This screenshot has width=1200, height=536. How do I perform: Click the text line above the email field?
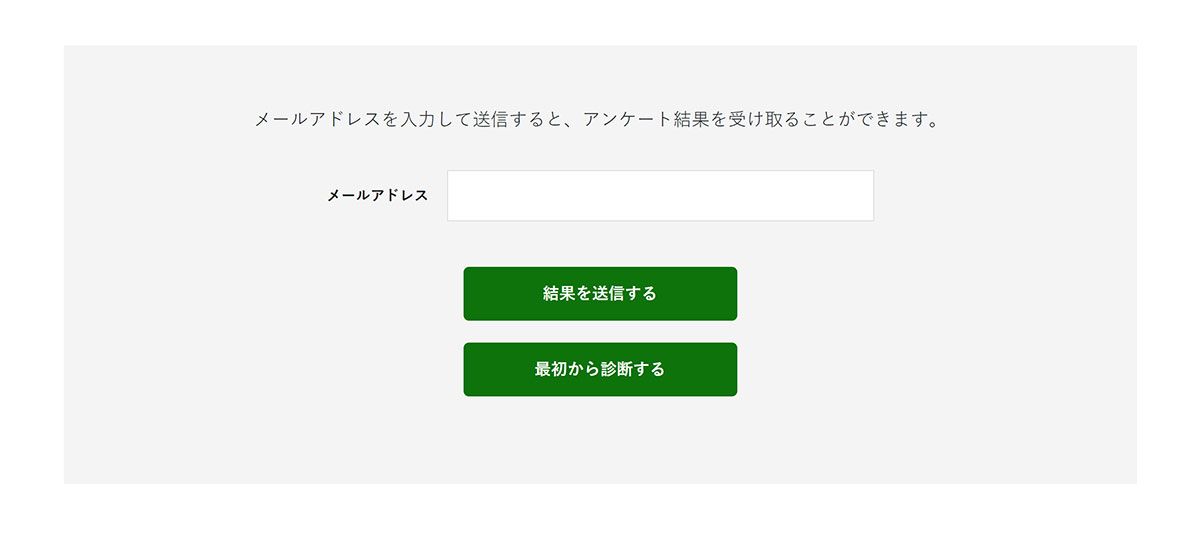point(598,121)
